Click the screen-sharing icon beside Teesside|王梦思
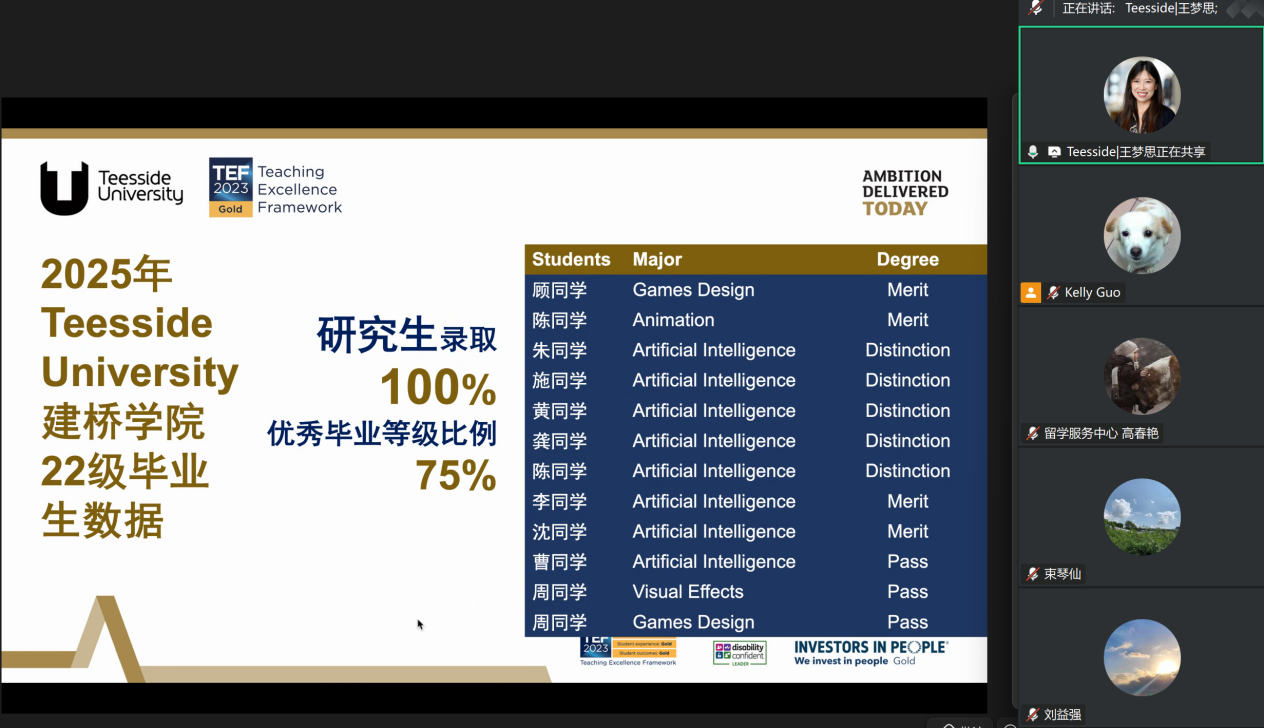 [1054, 152]
